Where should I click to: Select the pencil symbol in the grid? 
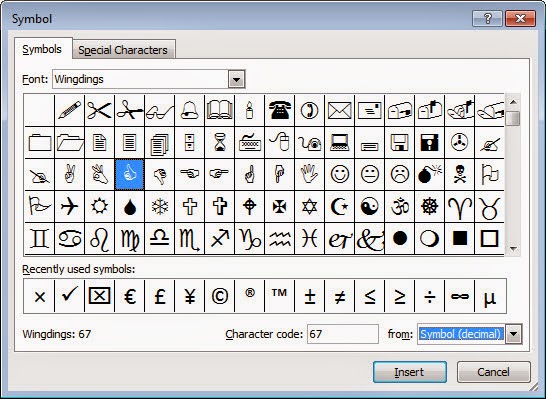(70, 110)
